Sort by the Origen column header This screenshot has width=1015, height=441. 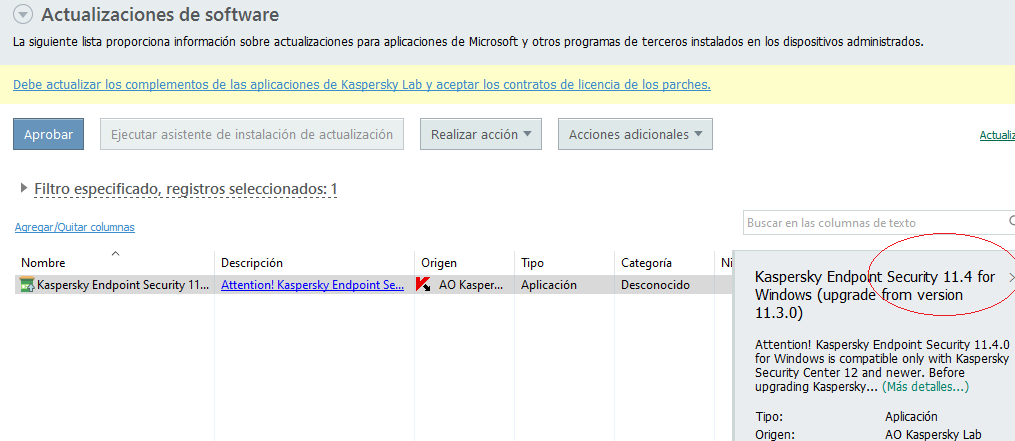(439, 263)
